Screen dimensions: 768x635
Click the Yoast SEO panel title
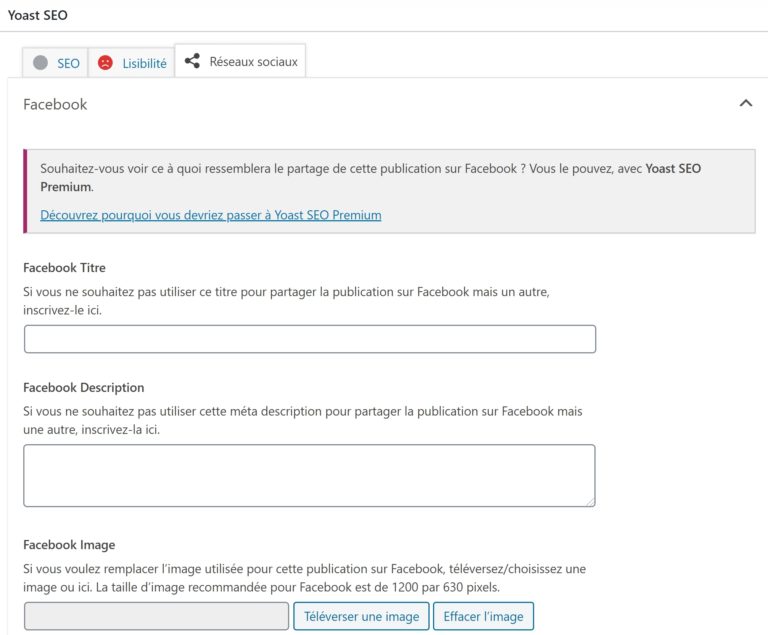tap(38, 15)
